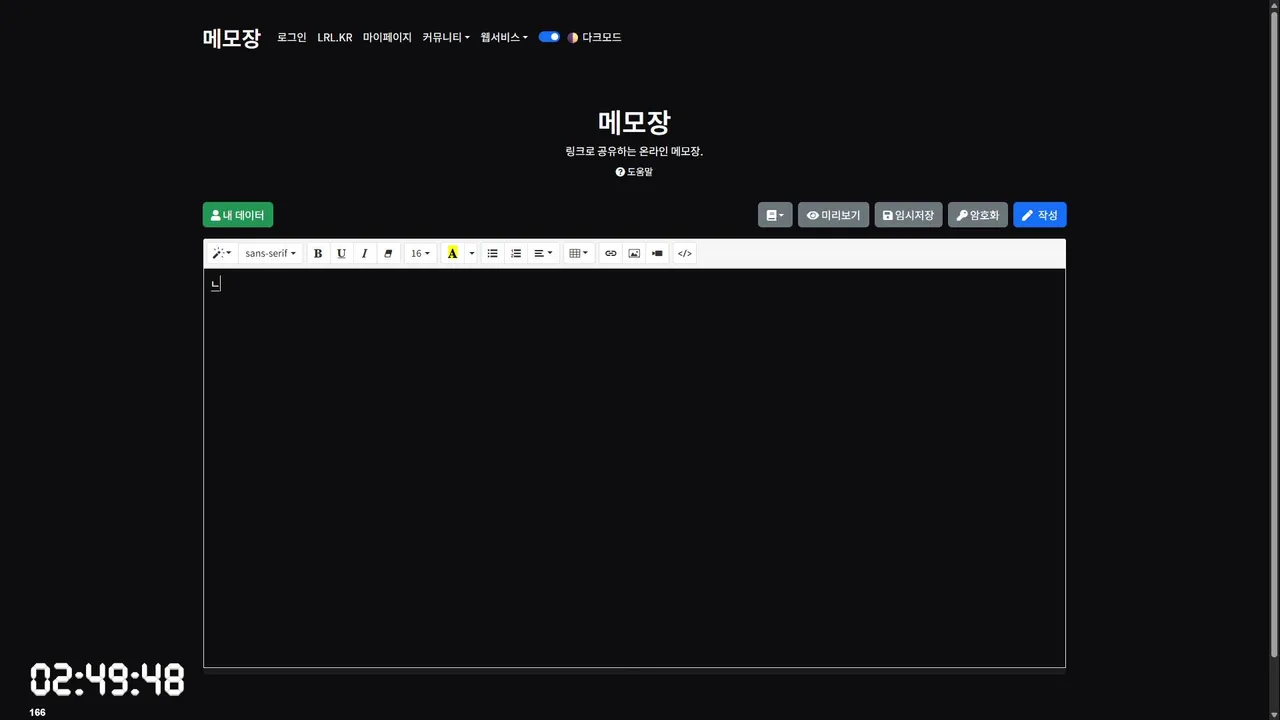Open the magic wand style menu
The height and width of the screenshot is (720, 1280).
click(222, 254)
